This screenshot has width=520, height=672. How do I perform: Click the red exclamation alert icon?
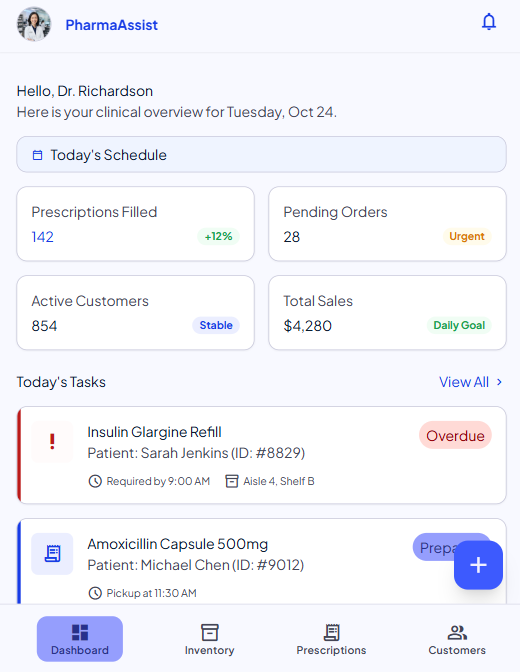52,442
